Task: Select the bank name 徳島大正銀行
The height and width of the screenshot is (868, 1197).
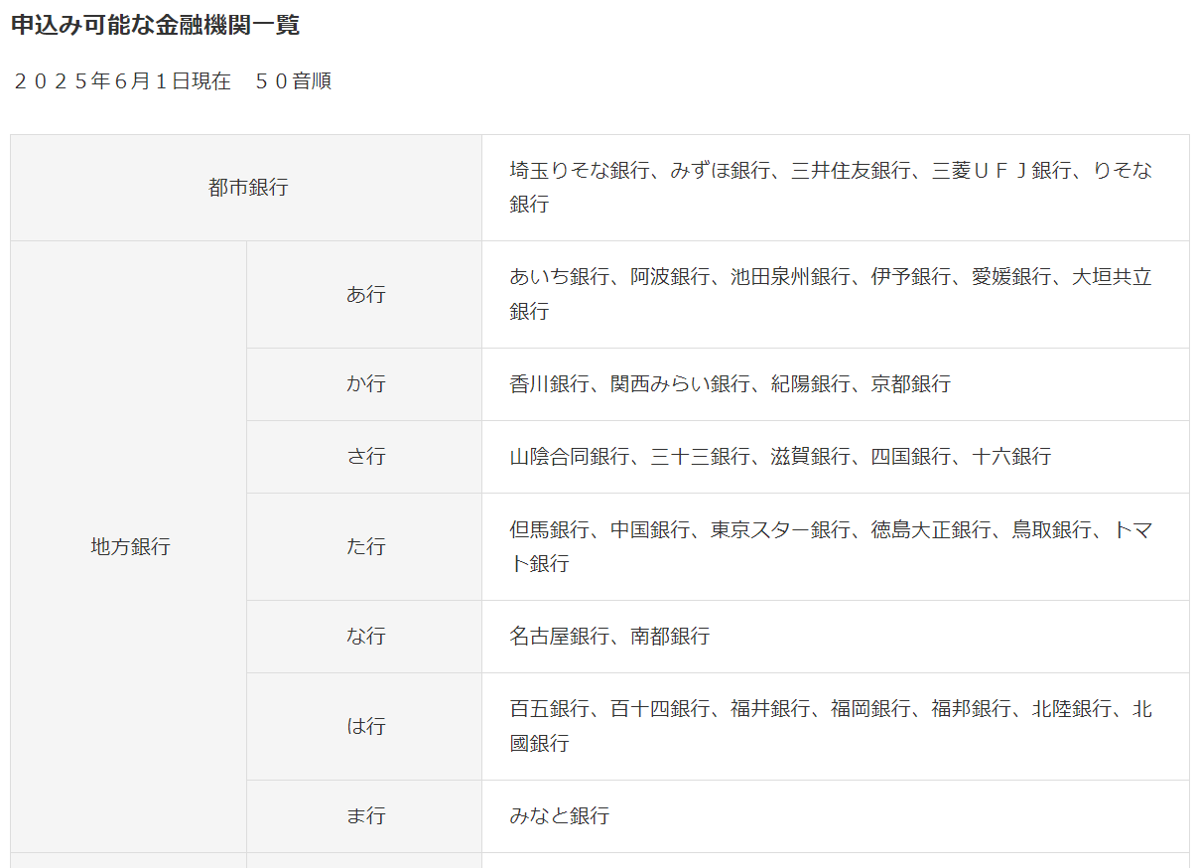Action: tap(931, 529)
